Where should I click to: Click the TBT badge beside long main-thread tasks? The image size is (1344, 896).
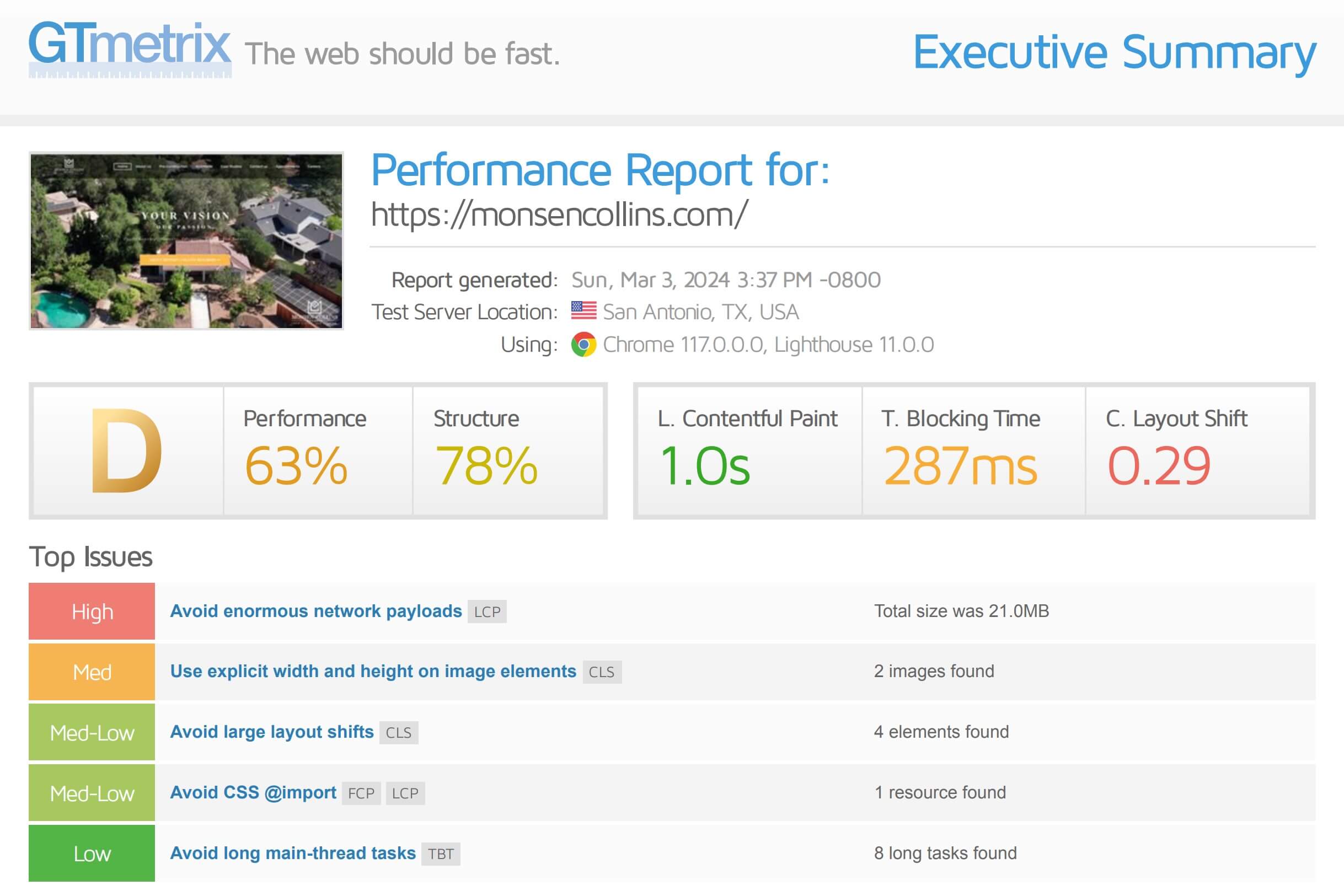442,854
